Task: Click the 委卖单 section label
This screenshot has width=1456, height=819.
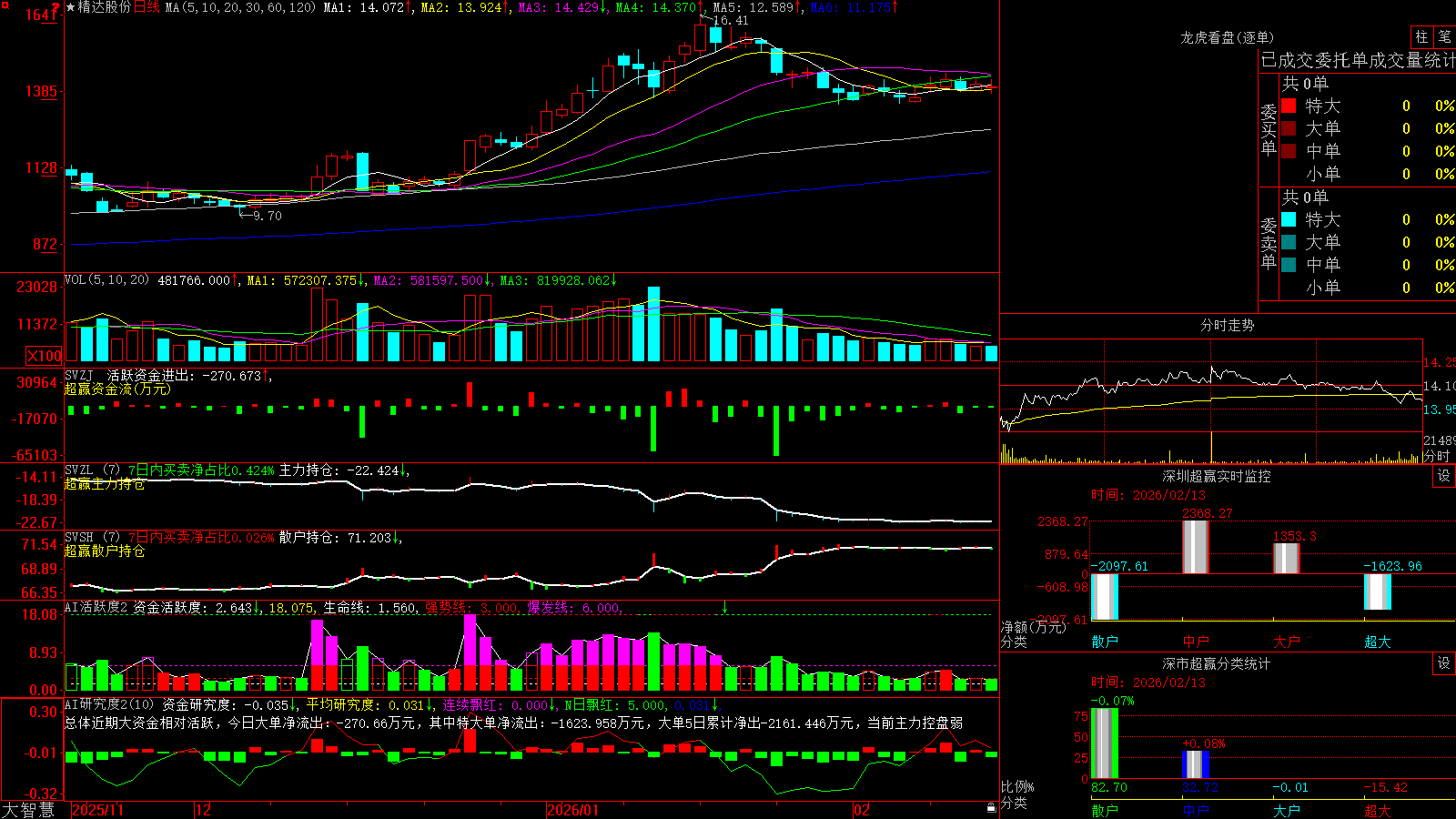Action: [1269, 243]
